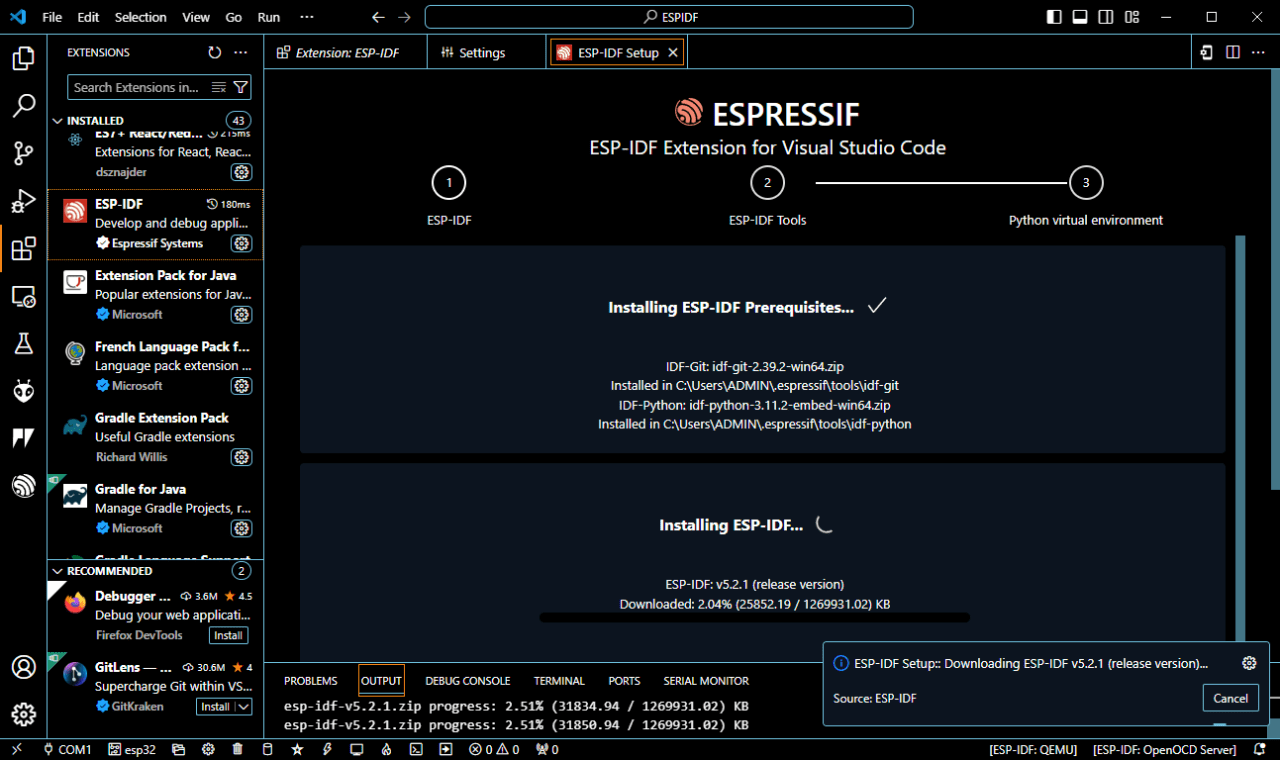Click the ESP-IDF flash lightning bolt icon
The image size is (1280, 760).
pyautogui.click(x=326, y=749)
